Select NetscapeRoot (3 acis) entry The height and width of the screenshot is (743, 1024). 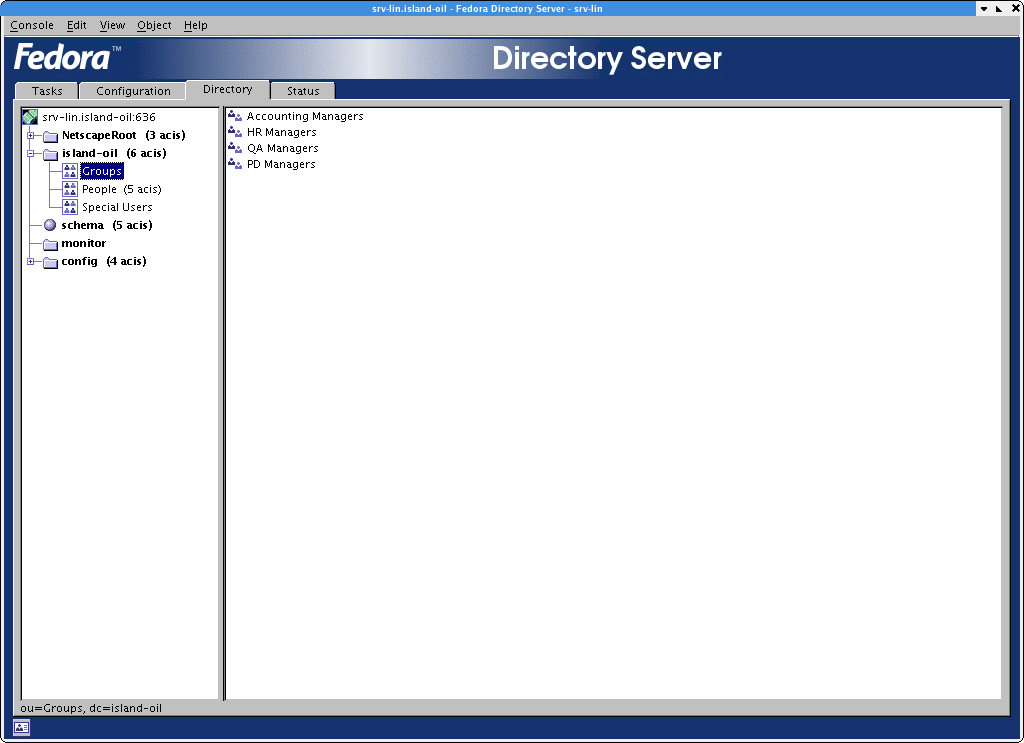123,135
